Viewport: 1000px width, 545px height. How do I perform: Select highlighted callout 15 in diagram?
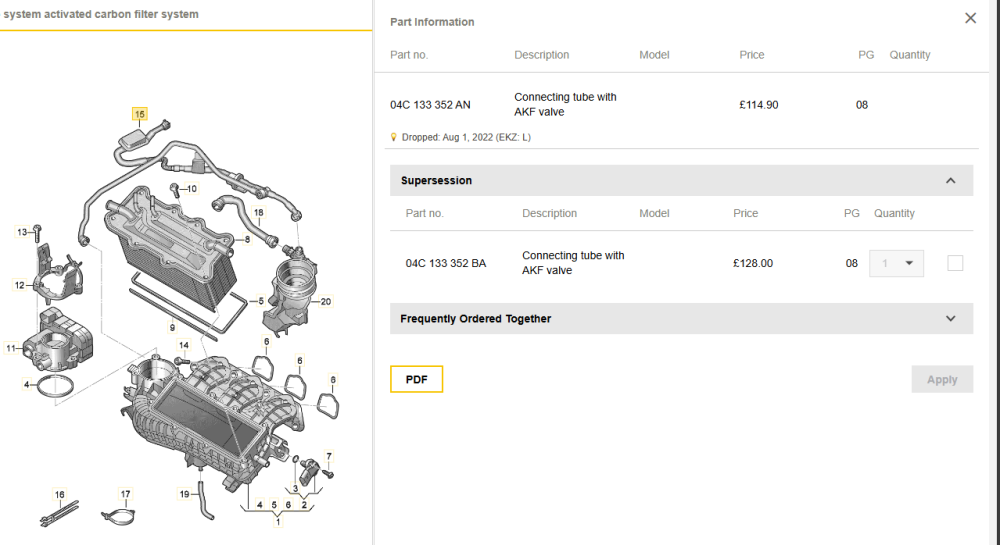pos(140,114)
